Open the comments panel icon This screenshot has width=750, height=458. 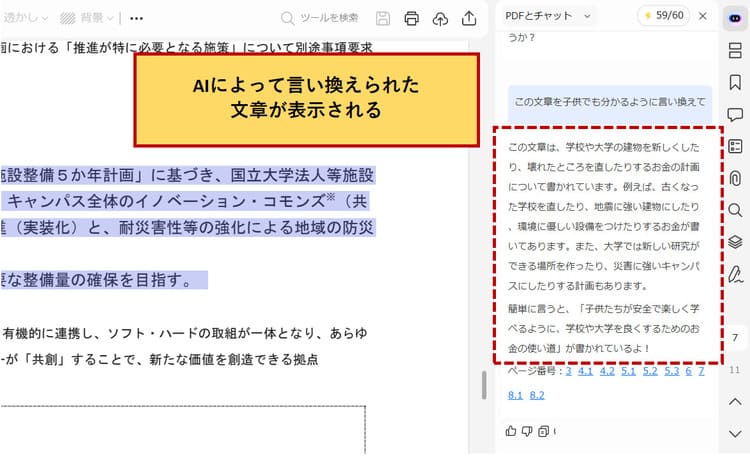pyautogui.click(x=735, y=115)
